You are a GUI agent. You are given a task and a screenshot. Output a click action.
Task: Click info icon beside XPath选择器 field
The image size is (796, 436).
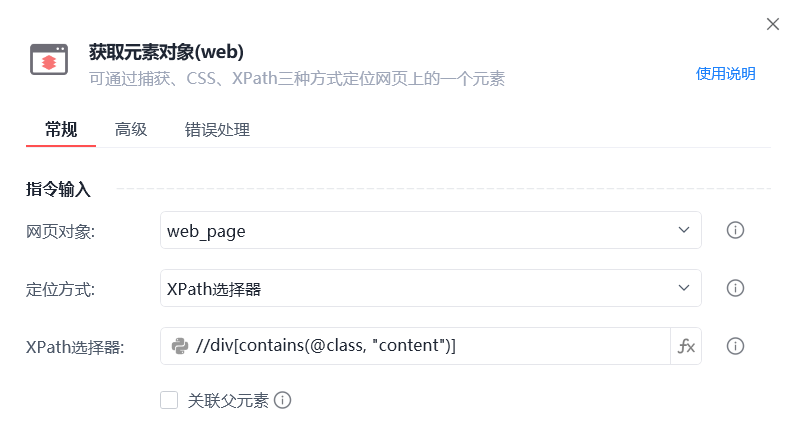pos(735,346)
